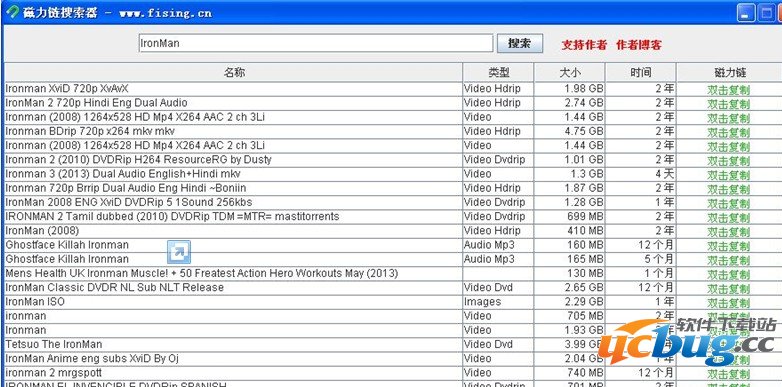Click type cell Images
The image size is (782, 387).
(498, 302)
